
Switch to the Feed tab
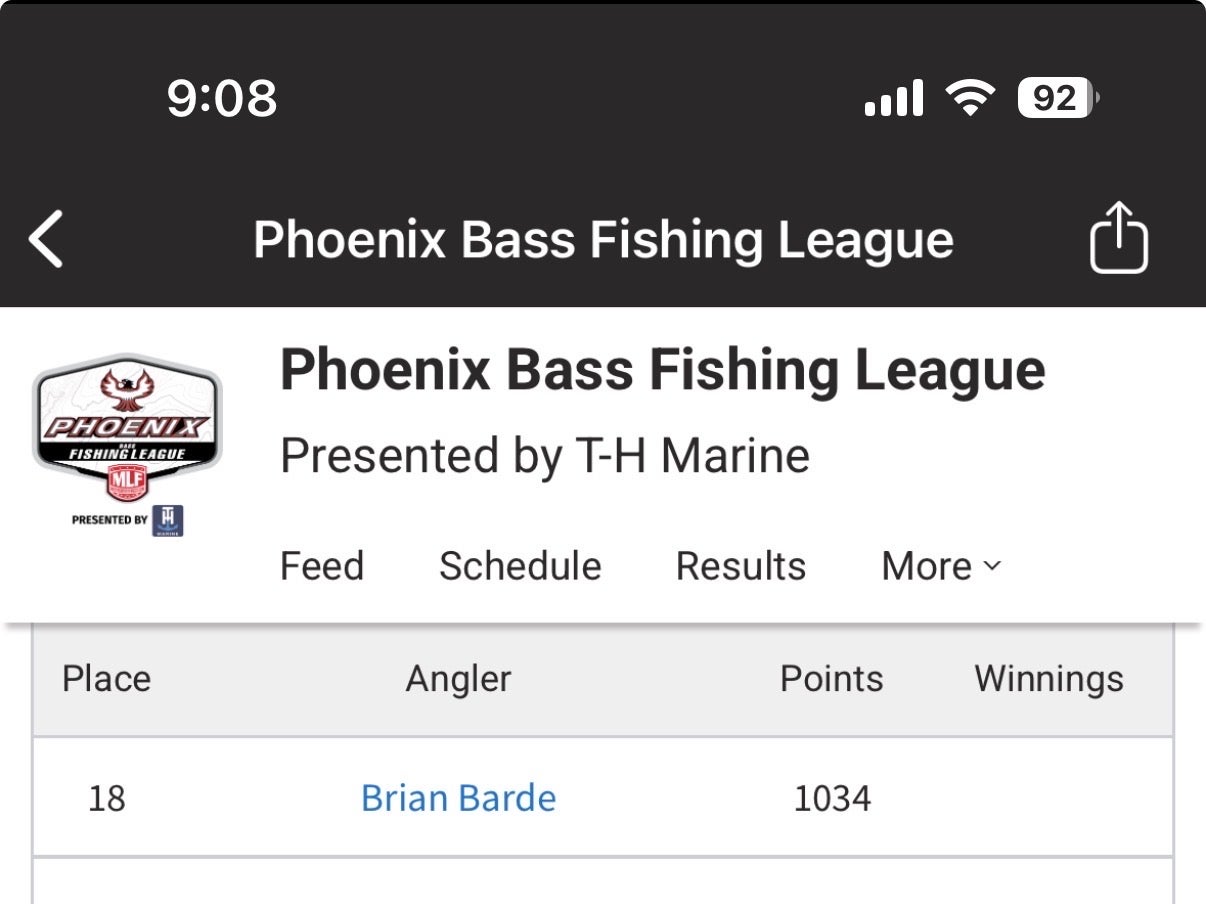[x=321, y=566]
